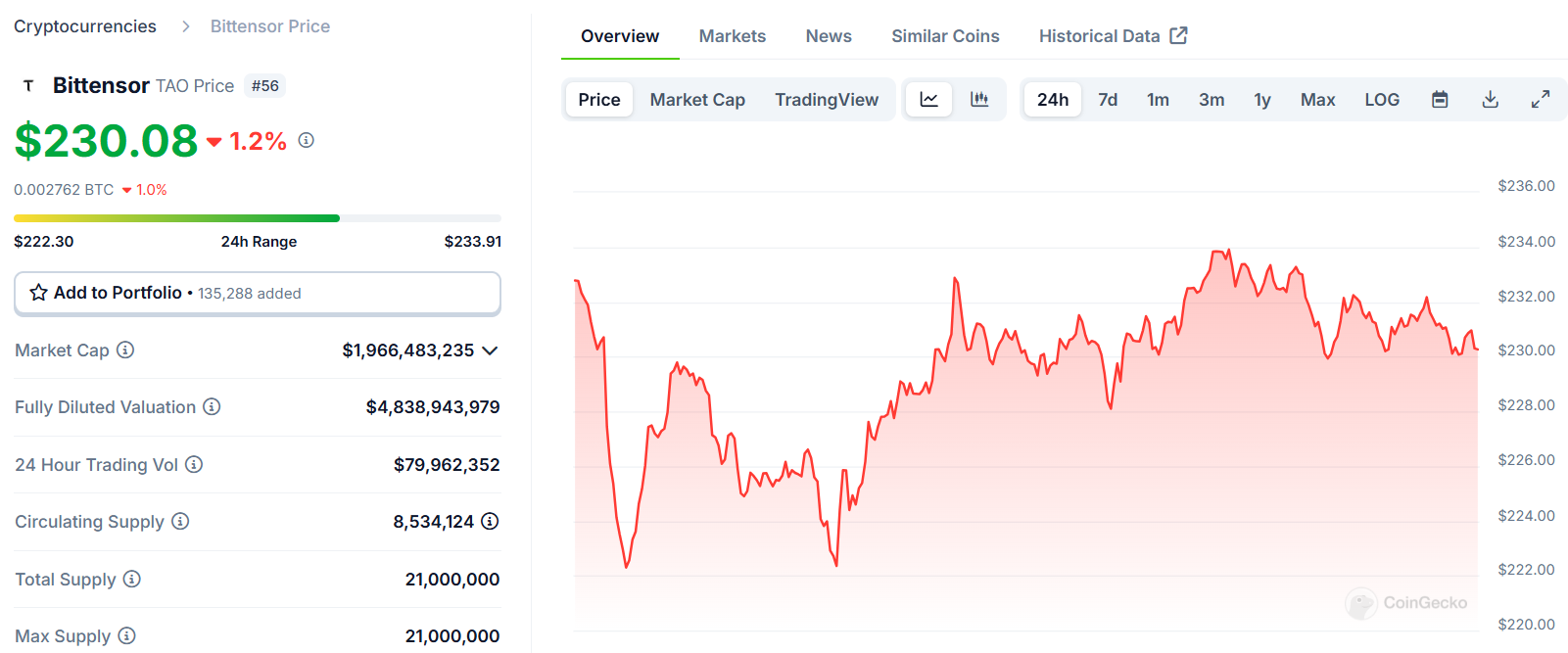
Task: Click the $222.30 range low value
Action: tap(44, 242)
